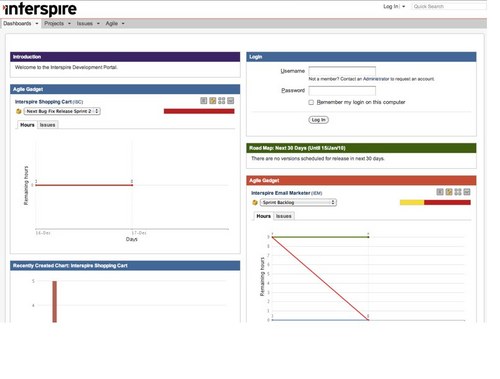Open the Agile menu

(x=112, y=24)
